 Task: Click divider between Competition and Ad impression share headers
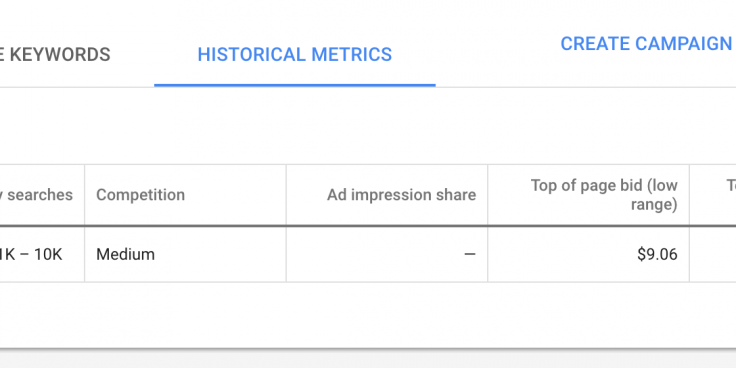[286, 195]
